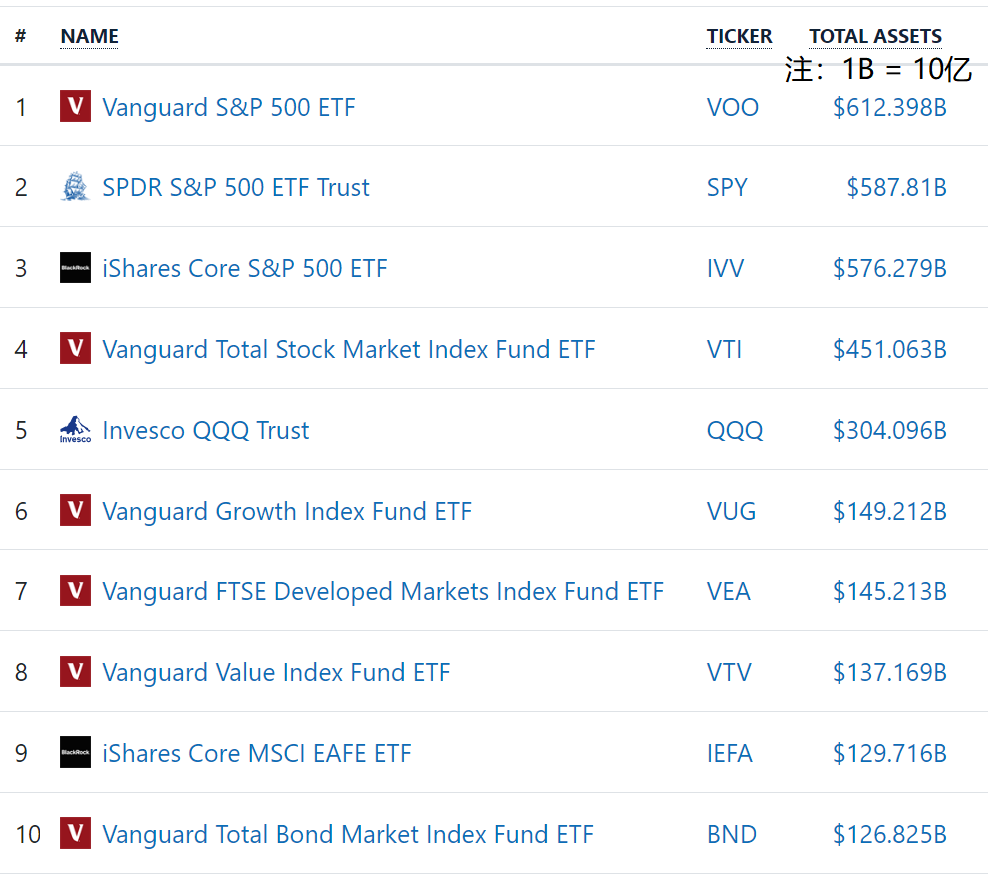Screen dimensions: 988x892
Task: Sort by the TICKER column header
Action: click(x=739, y=36)
